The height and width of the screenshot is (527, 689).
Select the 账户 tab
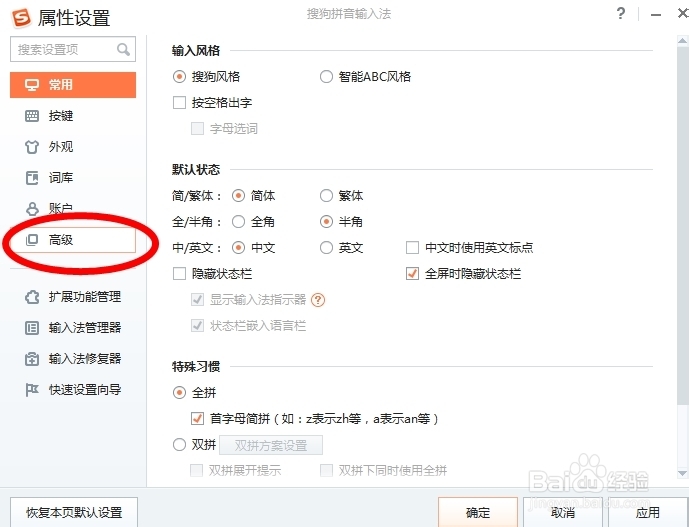tap(73, 209)
